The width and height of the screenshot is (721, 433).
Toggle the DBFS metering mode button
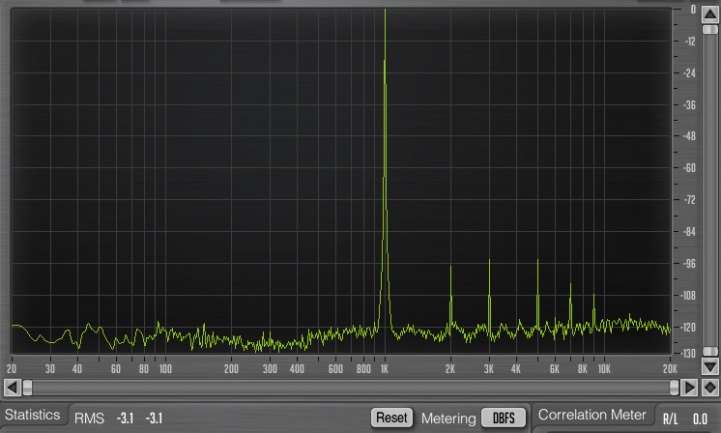click(504, 418)
